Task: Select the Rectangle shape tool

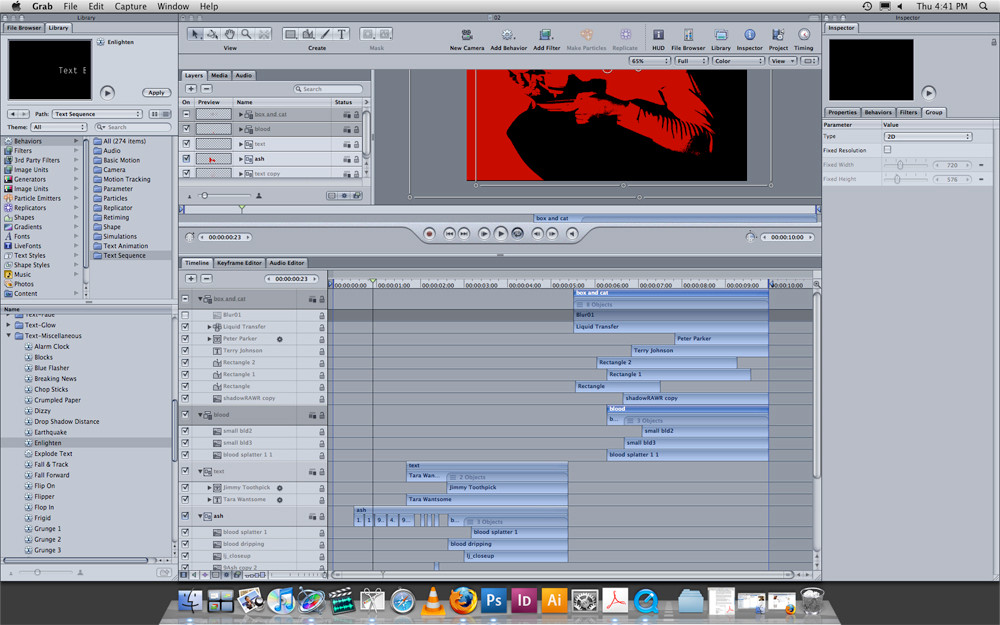Action: [x=291, y=34]
